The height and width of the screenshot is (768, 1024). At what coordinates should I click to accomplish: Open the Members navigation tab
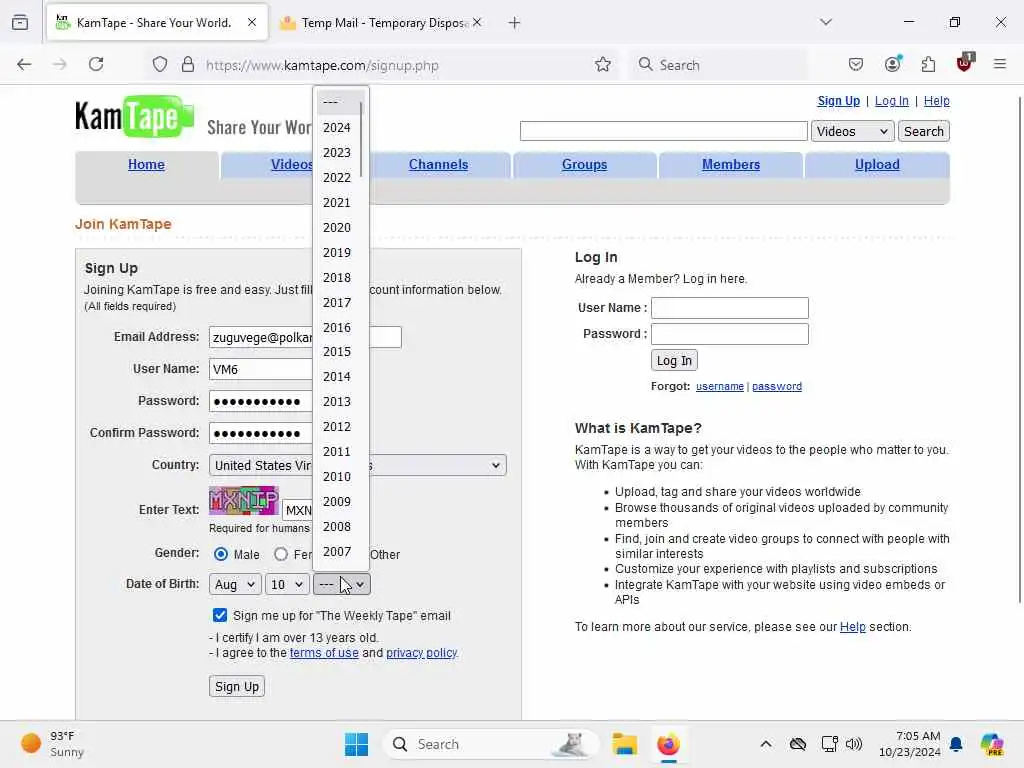click(731, 165)
